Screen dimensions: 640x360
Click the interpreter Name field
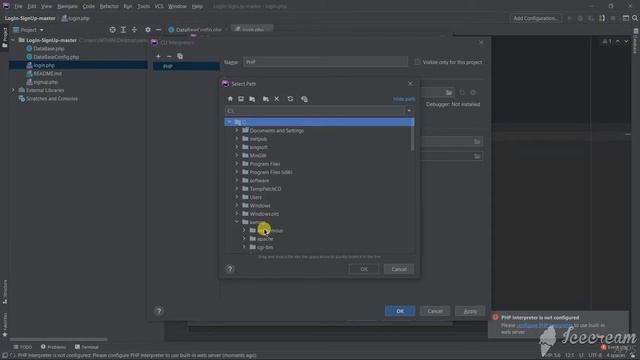click(x=325, y=62)
